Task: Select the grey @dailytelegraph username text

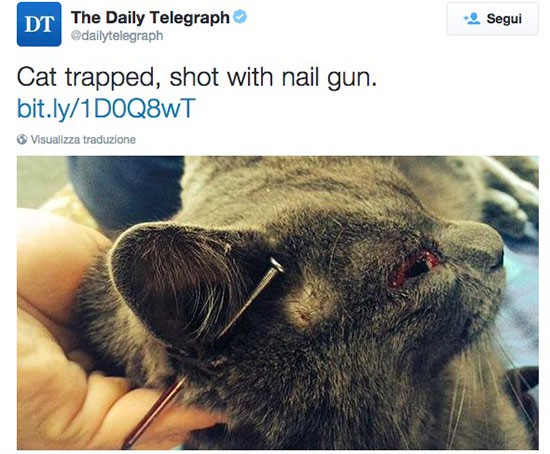Action: [x=117, y=35]
